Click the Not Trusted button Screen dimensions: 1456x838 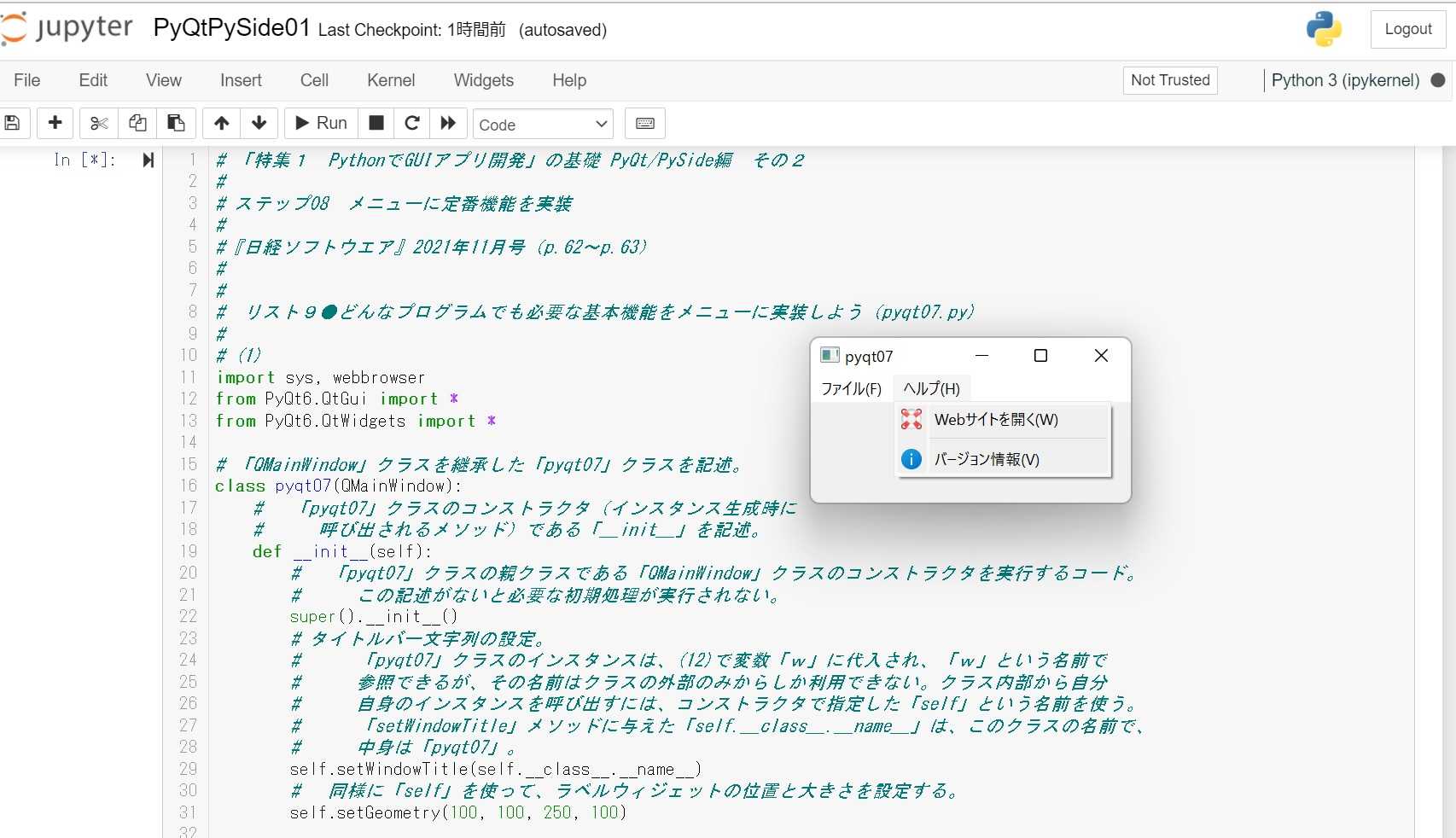[1169, 80]
